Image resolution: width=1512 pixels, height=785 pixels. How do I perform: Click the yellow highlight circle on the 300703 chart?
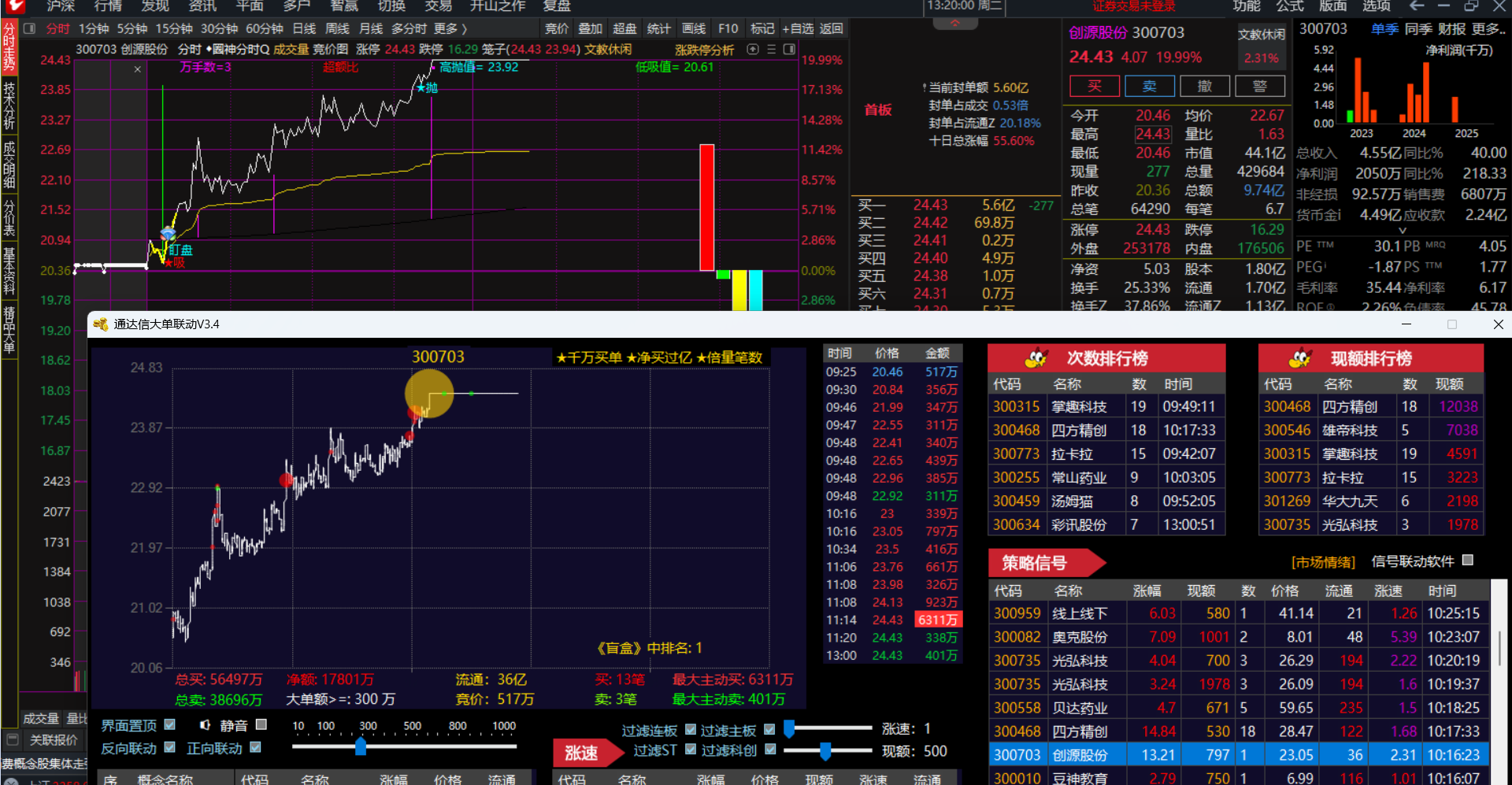429,392
